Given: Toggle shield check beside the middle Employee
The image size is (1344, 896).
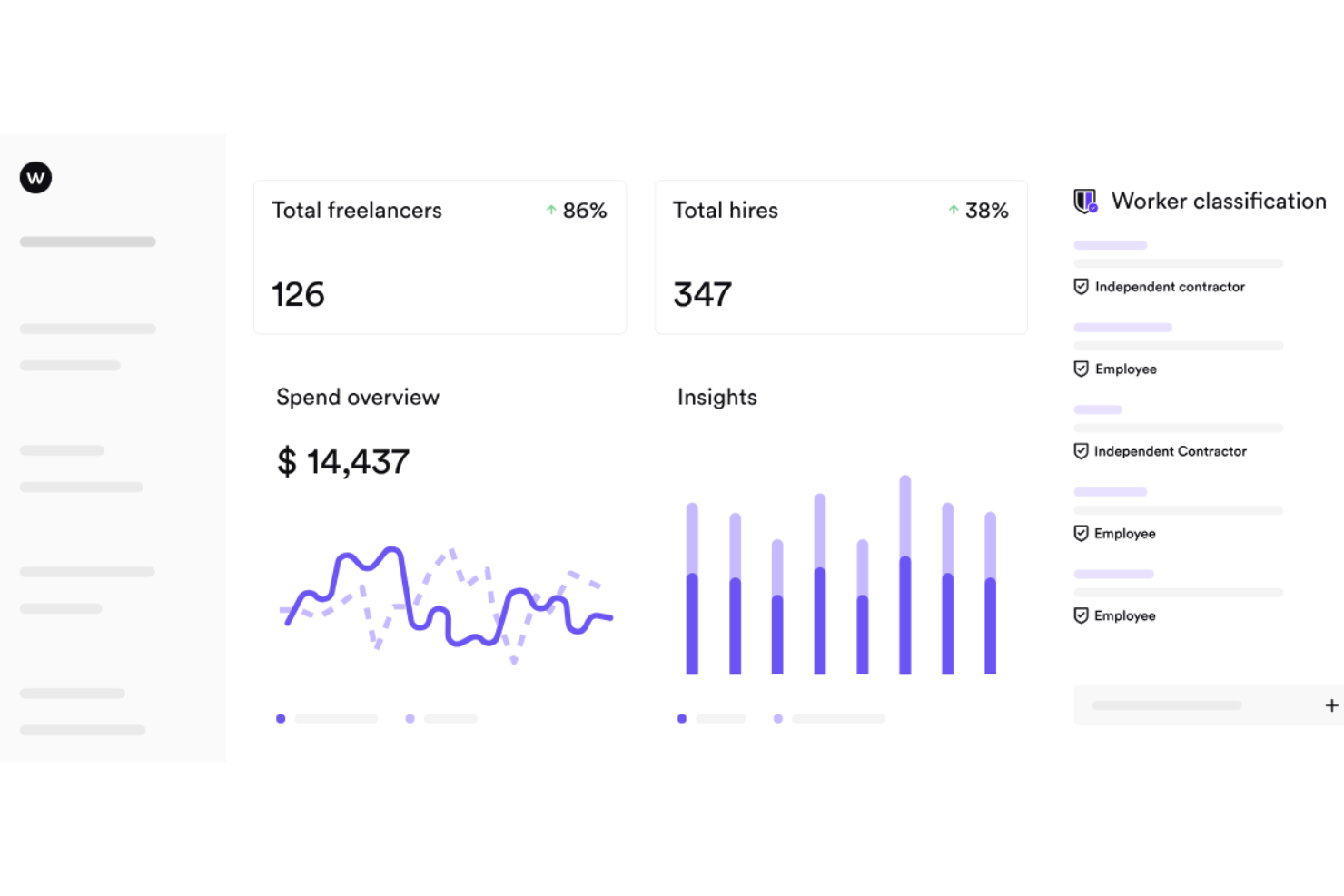Looking at the screenshot, I should pyautogui.click(x=1081, y=533).
